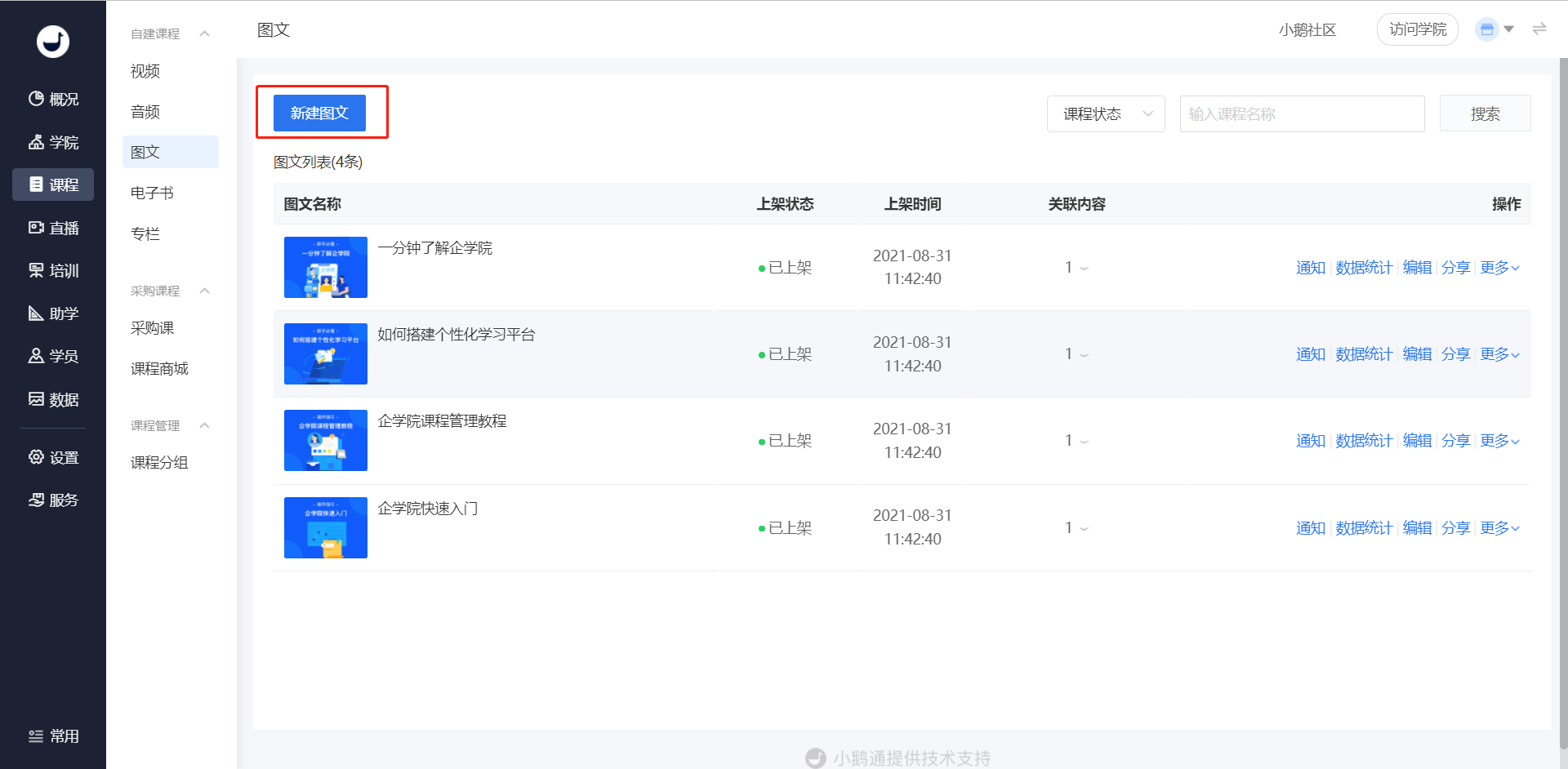Collapse the 课程管理 menu group
Viewport: 1568px width, 769px height.
pyautogui.click(x=205, y=425)
